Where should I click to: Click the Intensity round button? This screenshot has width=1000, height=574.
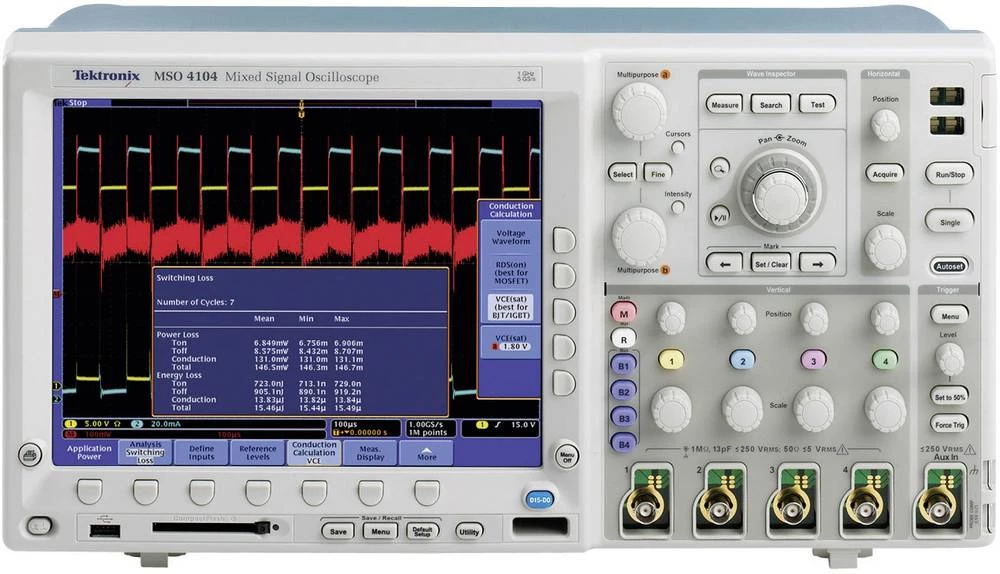tap(677, 207)
